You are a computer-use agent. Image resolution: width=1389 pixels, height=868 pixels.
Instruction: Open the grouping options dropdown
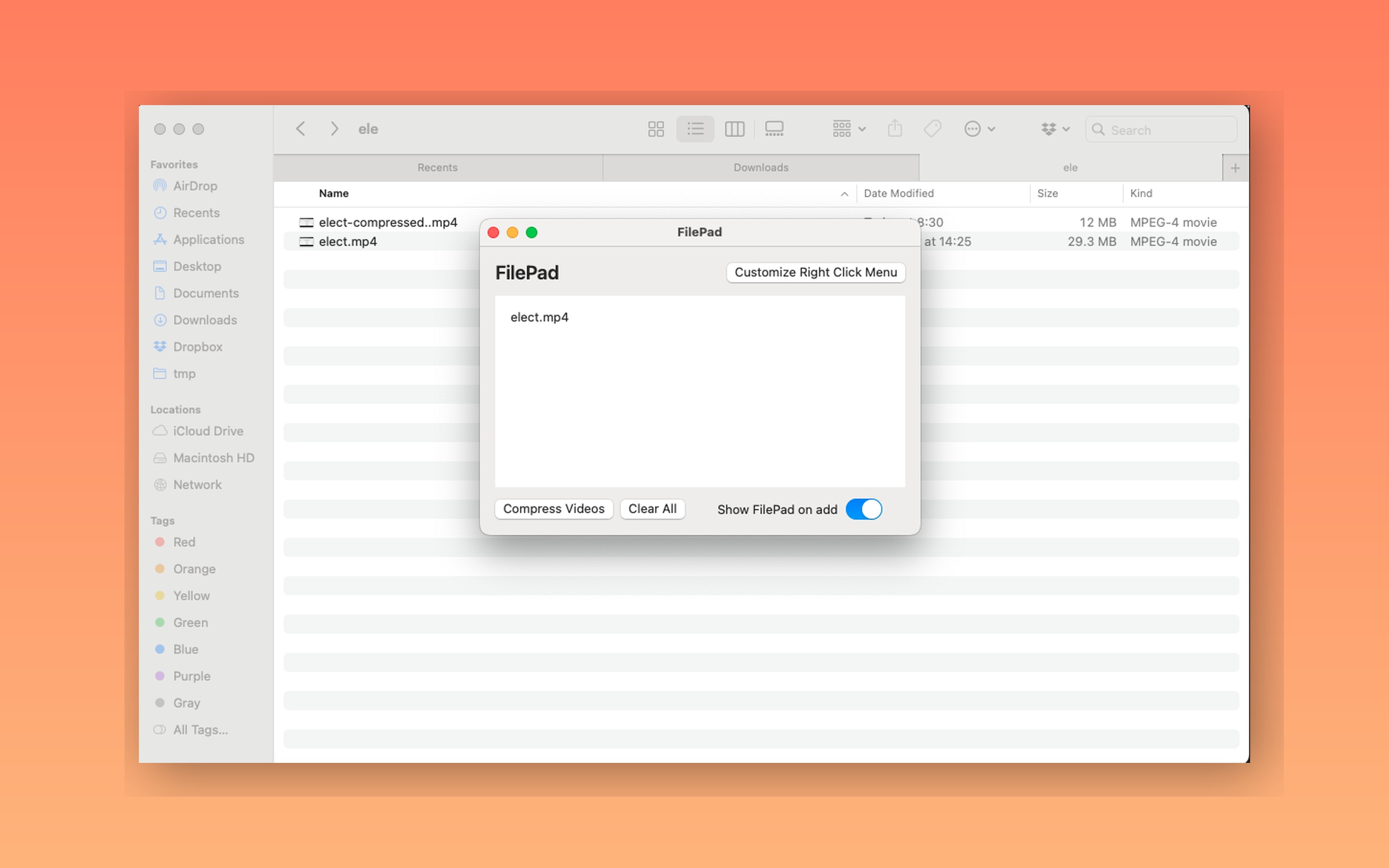tap(848, 129)
